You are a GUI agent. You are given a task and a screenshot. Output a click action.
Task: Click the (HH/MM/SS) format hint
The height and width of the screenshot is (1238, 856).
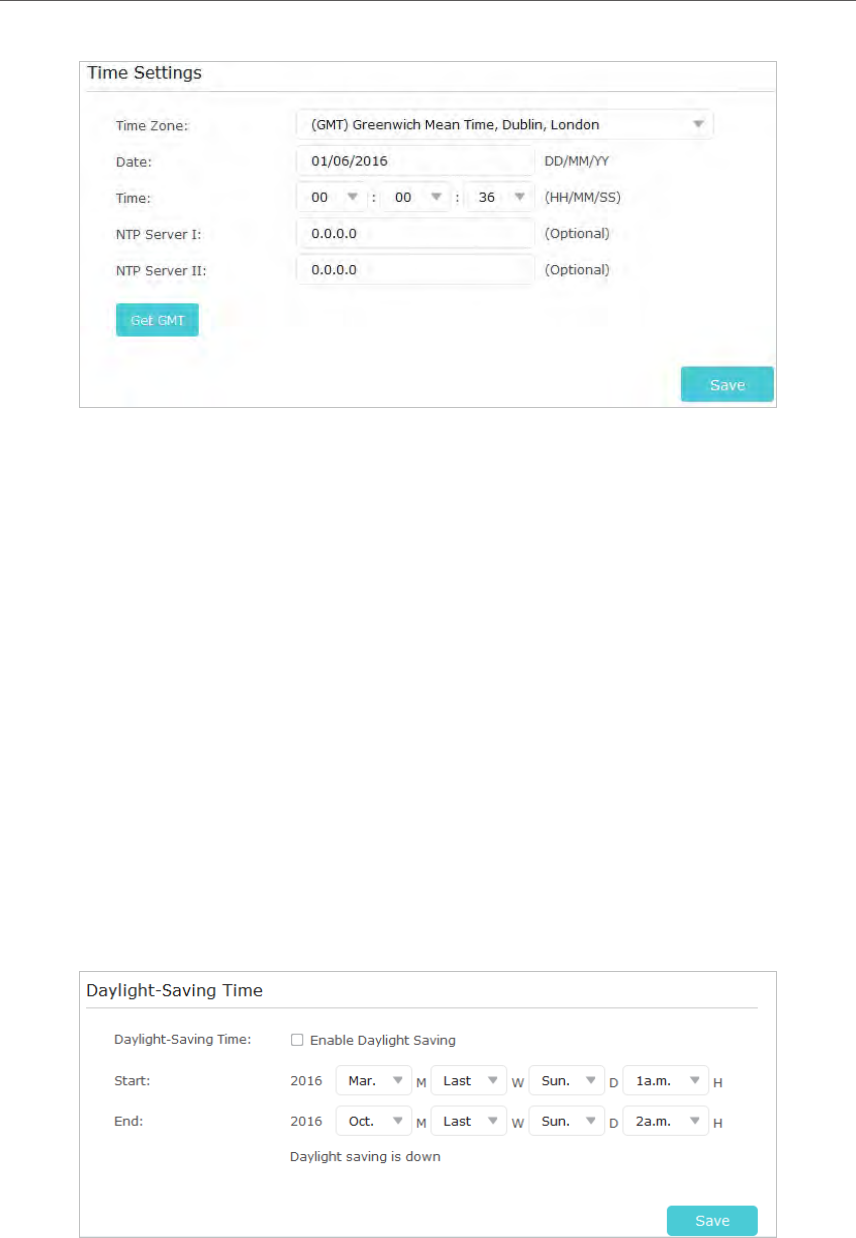pos(582,197)
